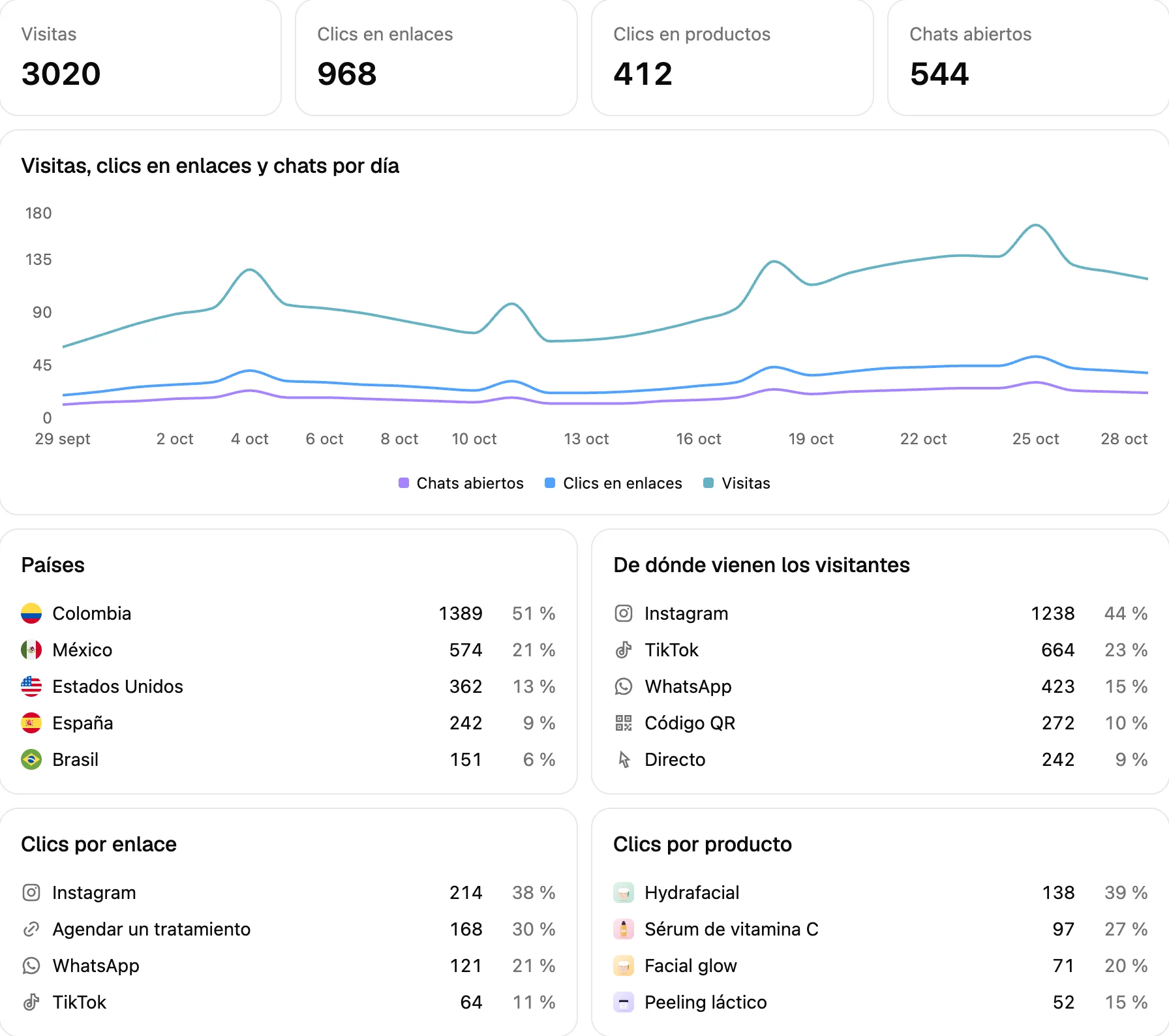The height and width of the screenshot is (1036, 1169).
Task: Click the 29 sept axis label
Action: click(x=63, y=439)
